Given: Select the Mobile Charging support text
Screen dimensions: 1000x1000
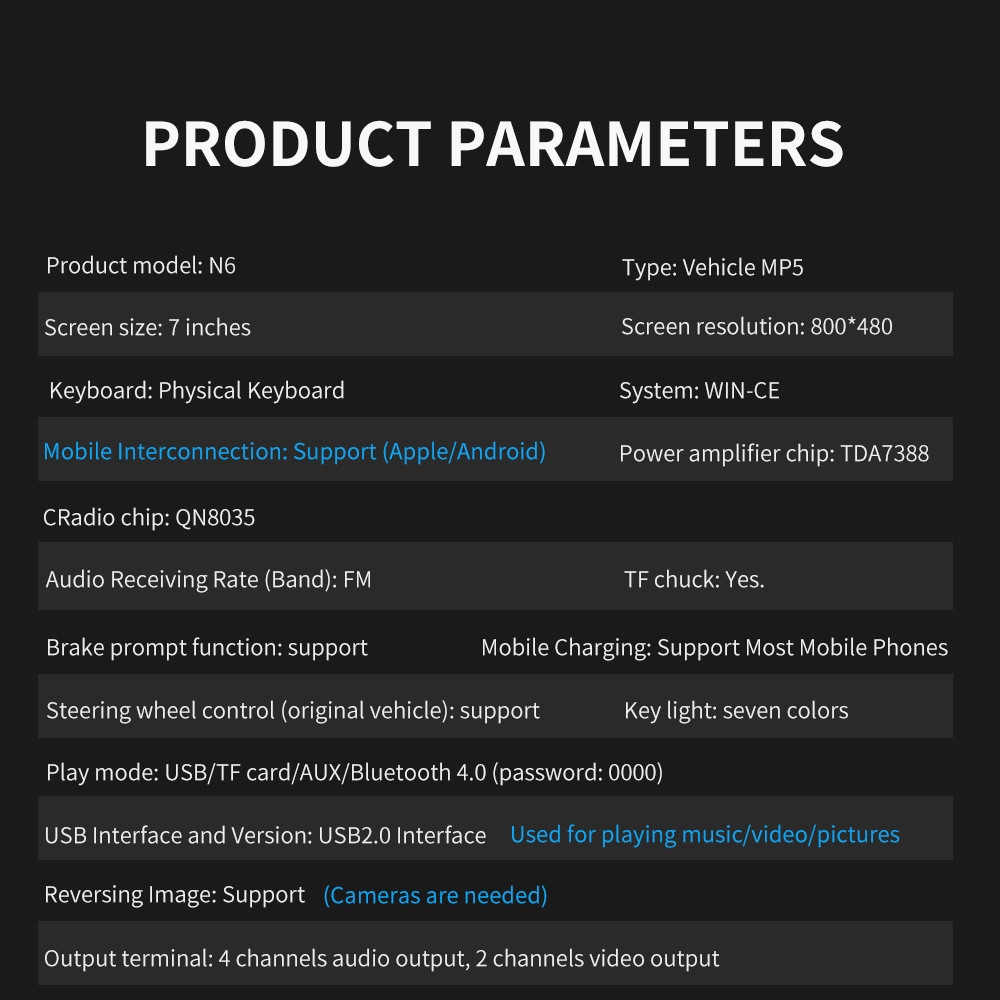Looking at the screenshot, I should click(x=714, y=648).
